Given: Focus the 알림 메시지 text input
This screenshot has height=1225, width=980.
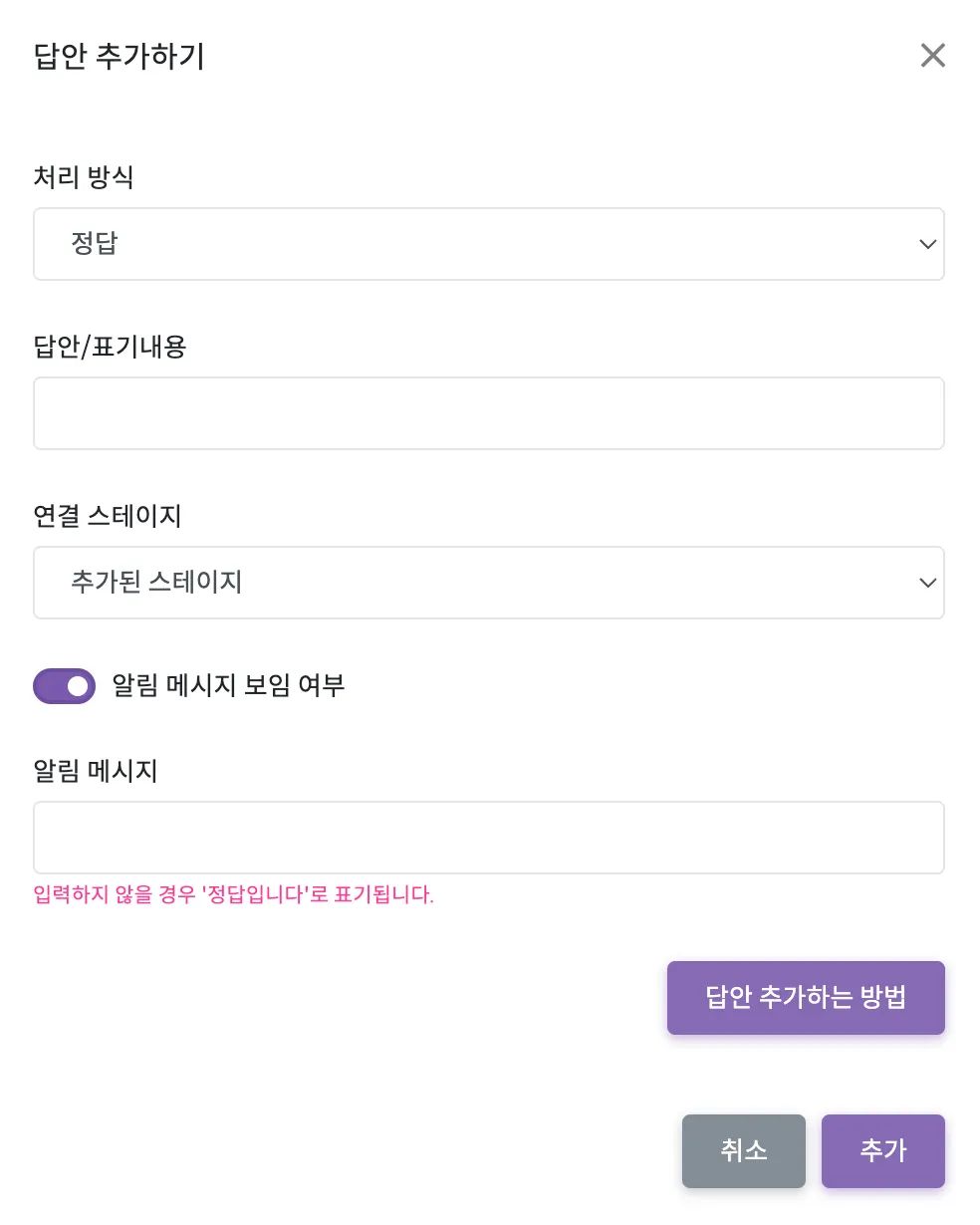Looking at the screenshot, I should [488, 838].
